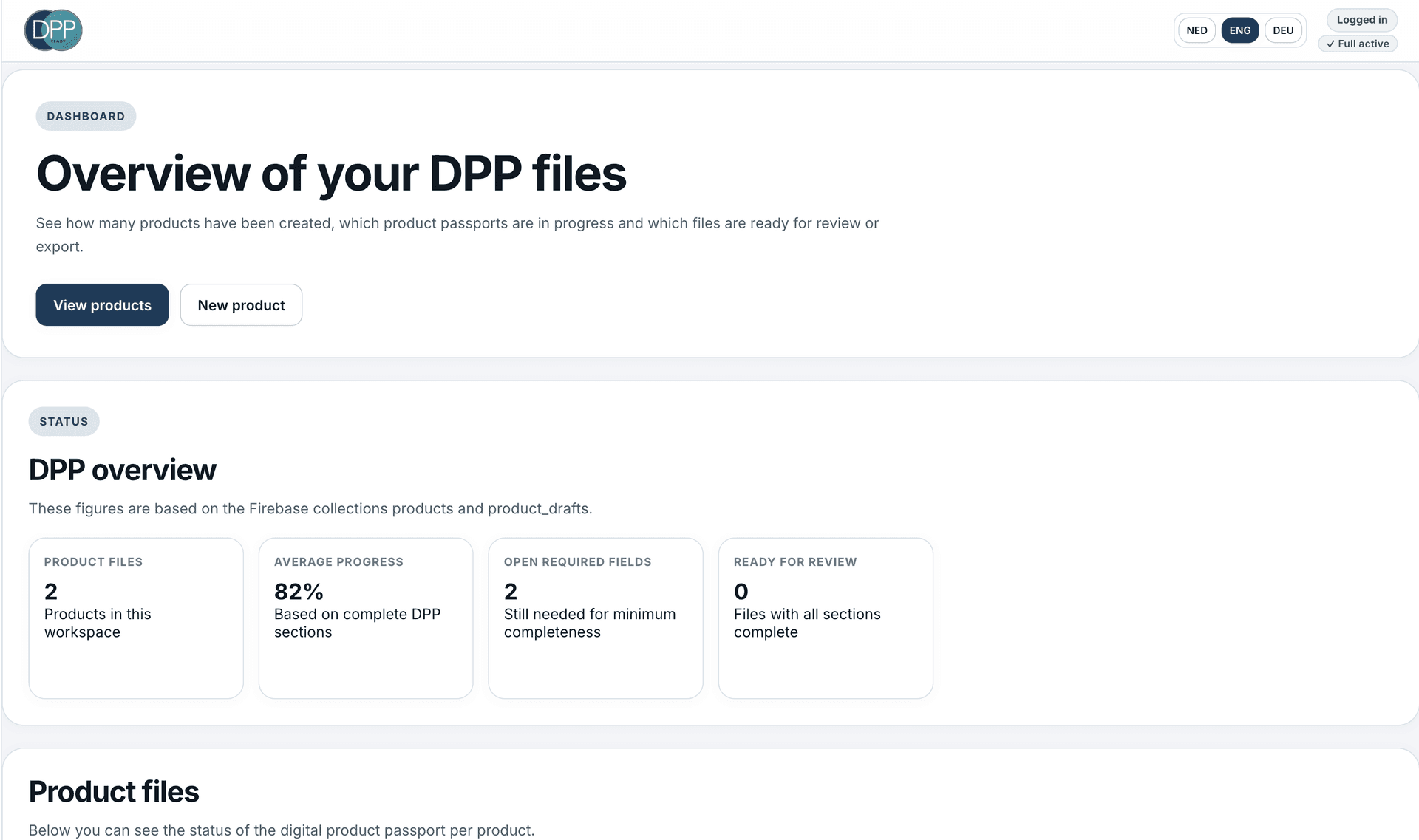Click the STATUS label pill
Viewport: 1419px width, 840px height.
click(64, 421)
